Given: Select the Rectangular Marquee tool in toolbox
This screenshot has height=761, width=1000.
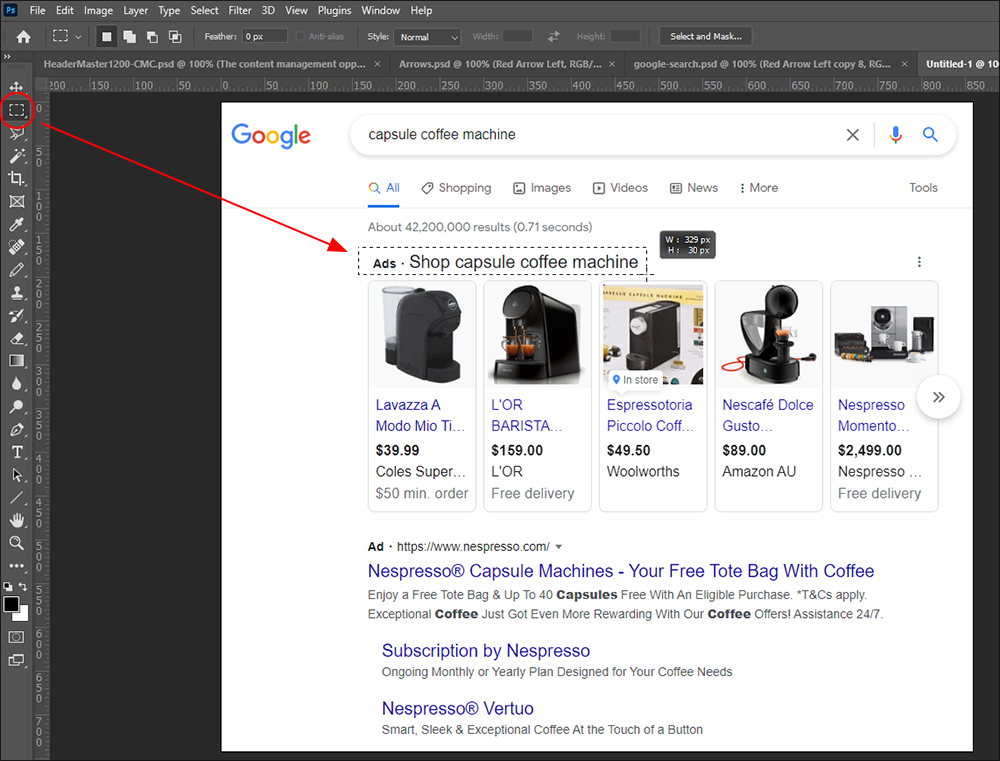Looking at the screenshot, I should (17, 110).
